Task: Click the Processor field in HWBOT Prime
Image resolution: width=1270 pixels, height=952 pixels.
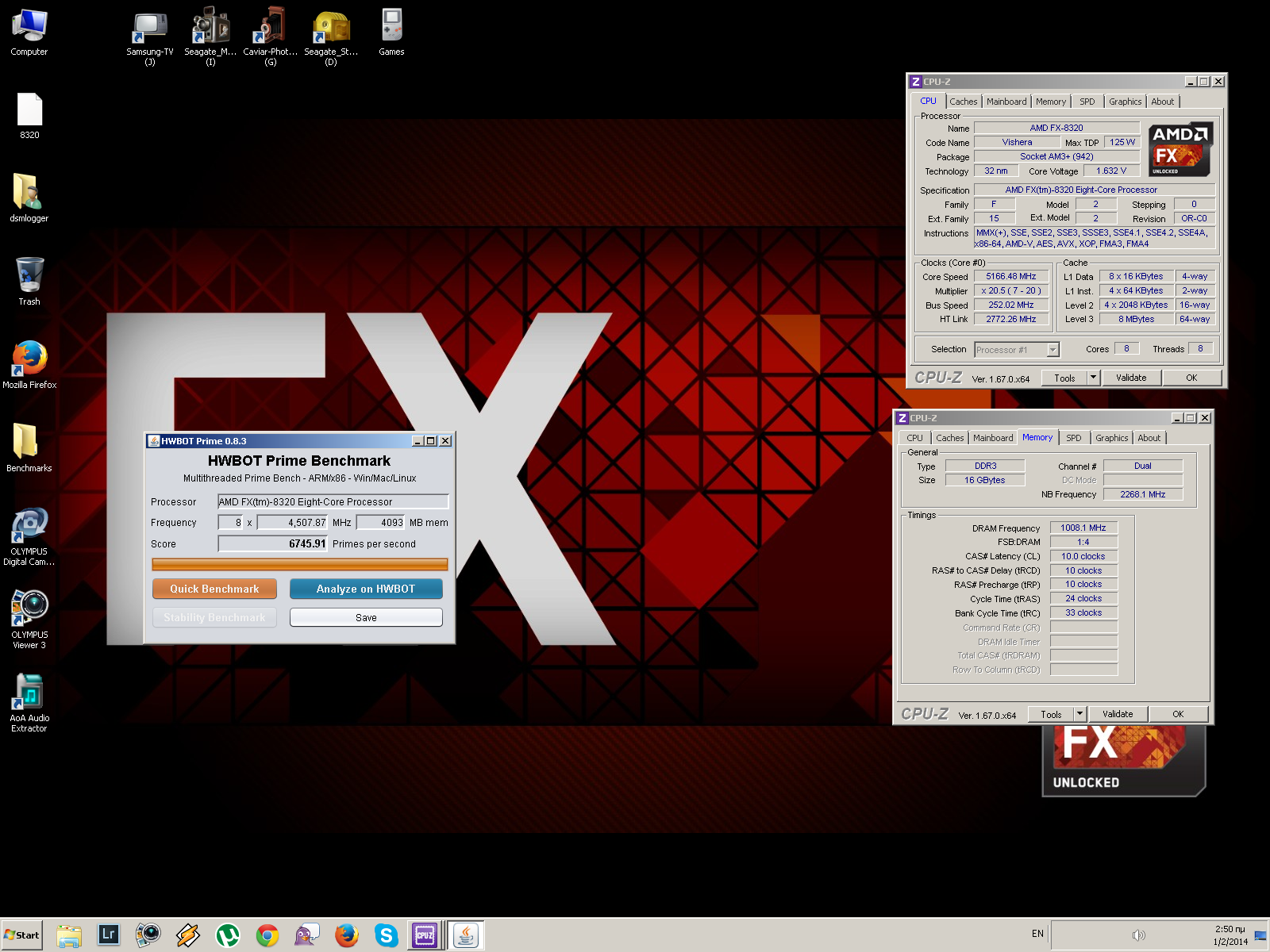Action: 333,501
